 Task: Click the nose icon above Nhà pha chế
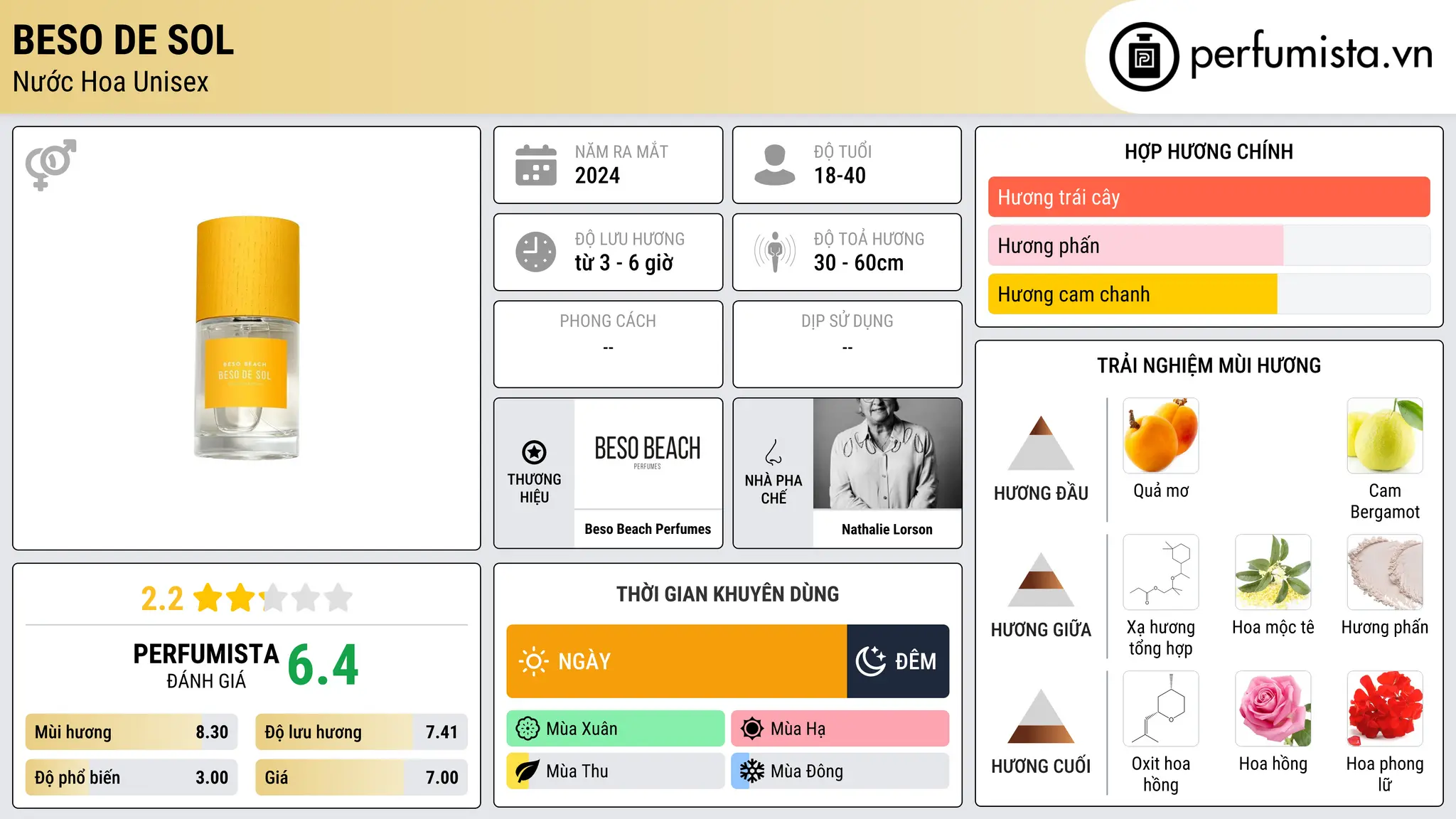(x=773, y=452)
